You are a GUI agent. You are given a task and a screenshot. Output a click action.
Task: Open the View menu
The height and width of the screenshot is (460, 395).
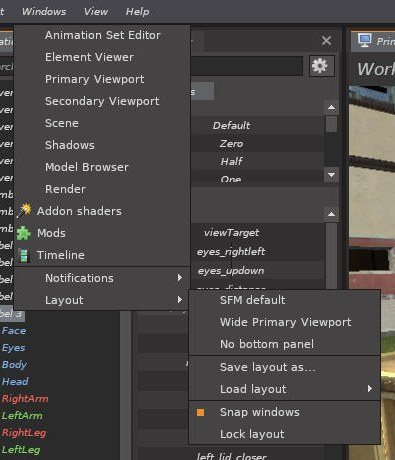[96, 12]
